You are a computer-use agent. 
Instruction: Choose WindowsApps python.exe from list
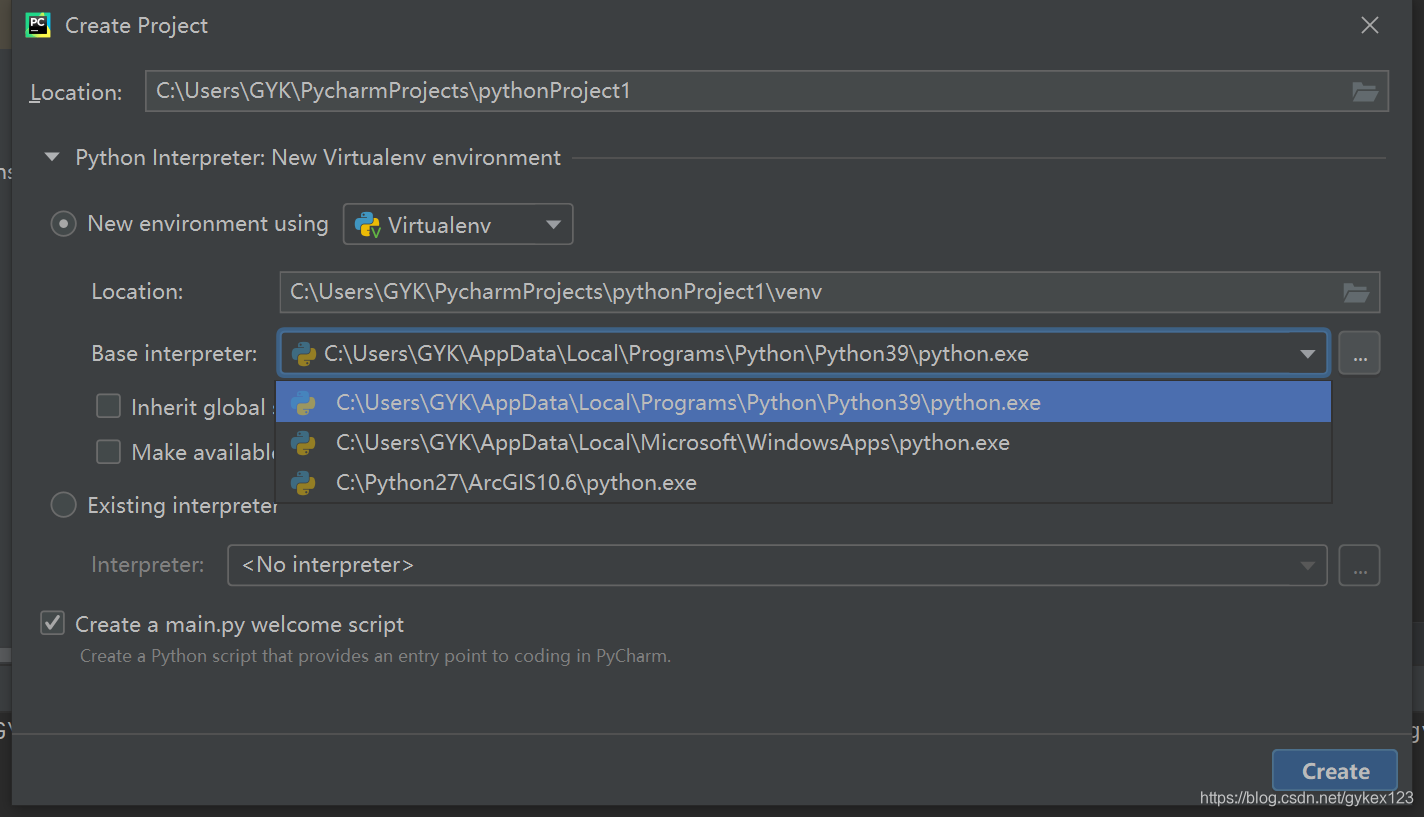tap(804, 443)
